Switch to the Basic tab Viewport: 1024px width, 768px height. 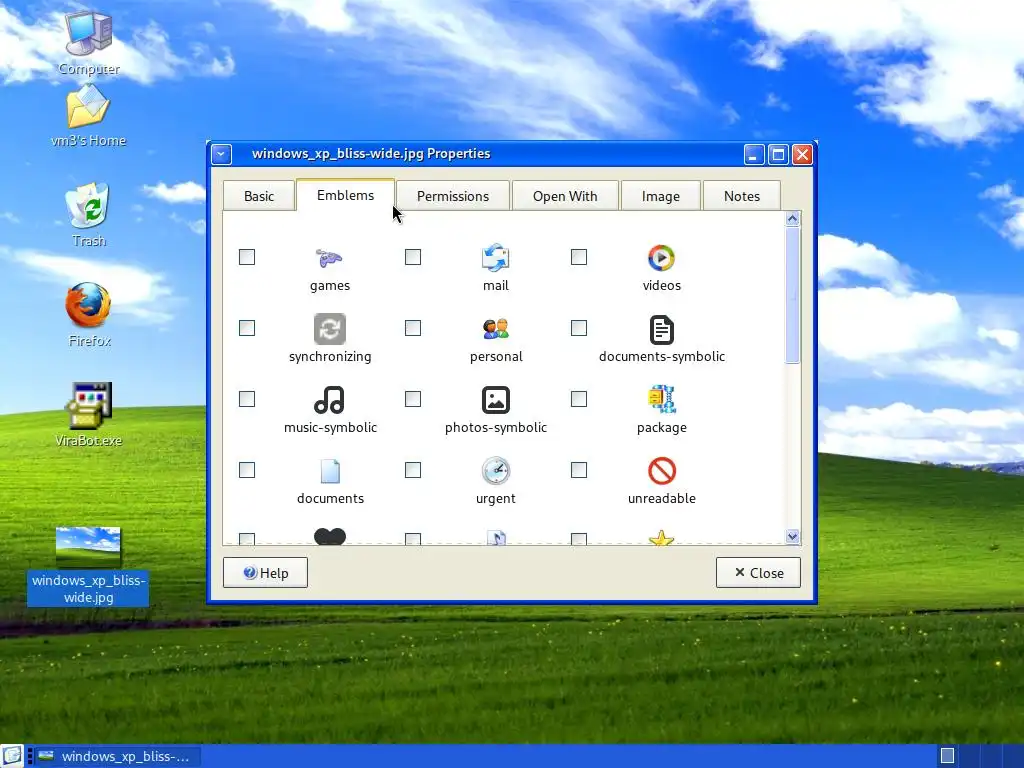(x=259, y=196)
